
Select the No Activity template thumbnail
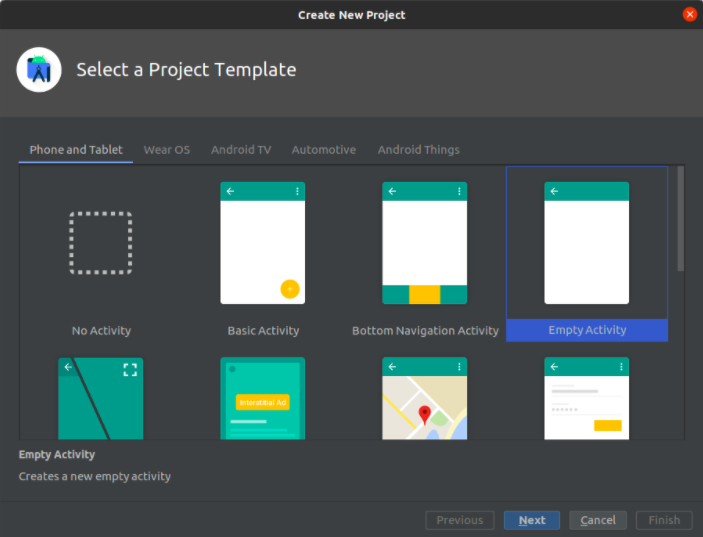[101, 243]
